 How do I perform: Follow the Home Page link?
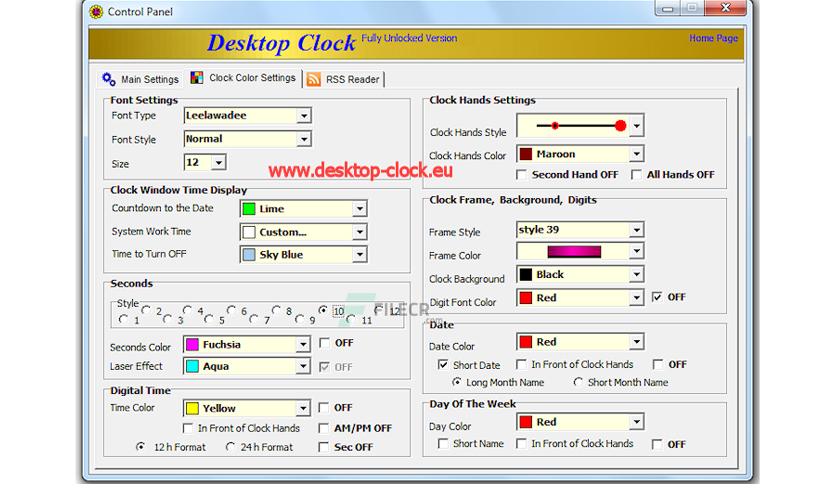(713, 38)
